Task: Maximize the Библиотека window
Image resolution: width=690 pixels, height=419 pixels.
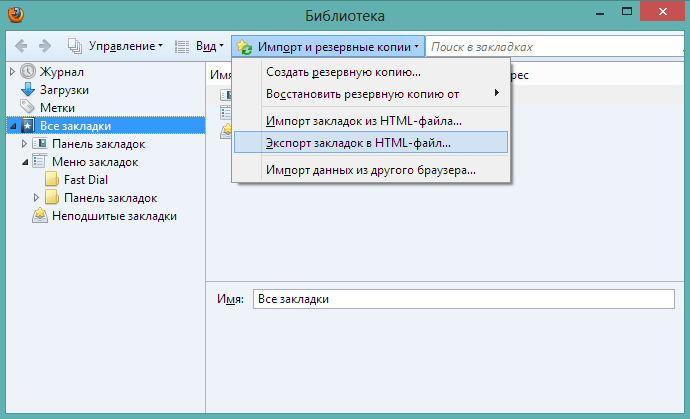Action: click(627, 12)
